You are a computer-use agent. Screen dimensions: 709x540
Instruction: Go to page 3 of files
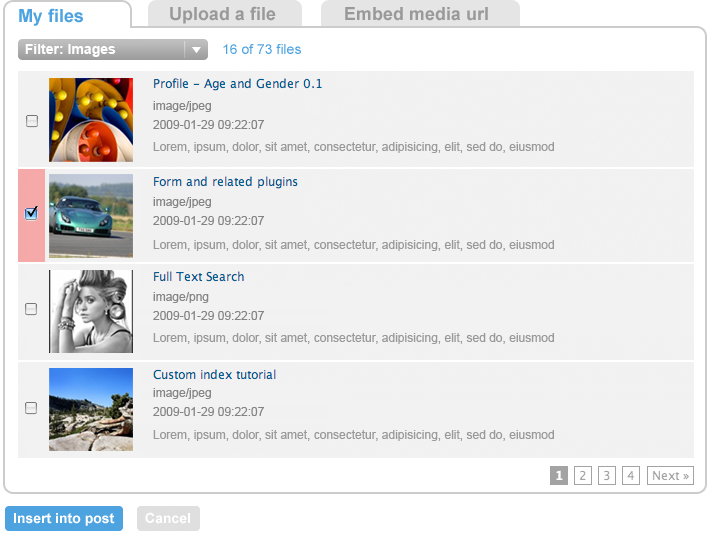pyautogui.click(x=607, y=476)
